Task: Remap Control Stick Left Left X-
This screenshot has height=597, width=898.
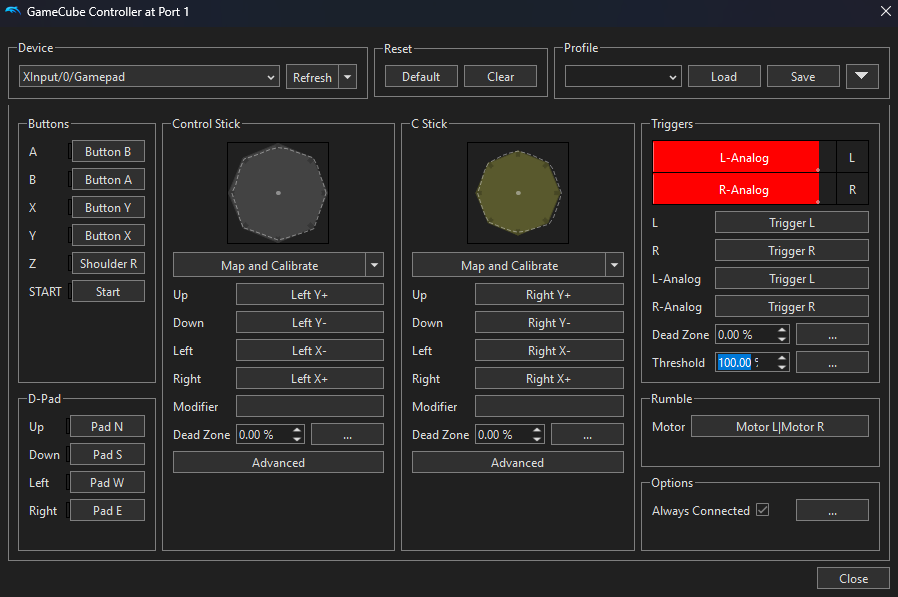Action: click(x=310, y=351)
